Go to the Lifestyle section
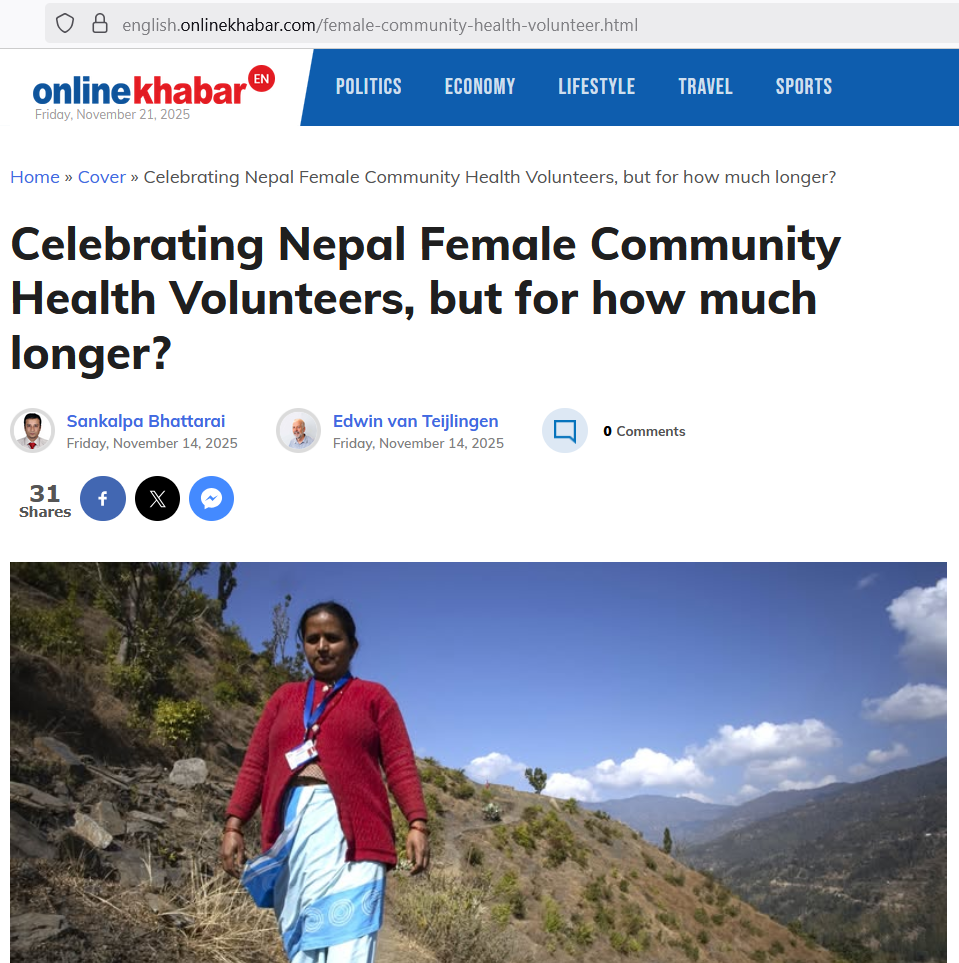Screen dimensions: 959x963 (x=597, y=87)
